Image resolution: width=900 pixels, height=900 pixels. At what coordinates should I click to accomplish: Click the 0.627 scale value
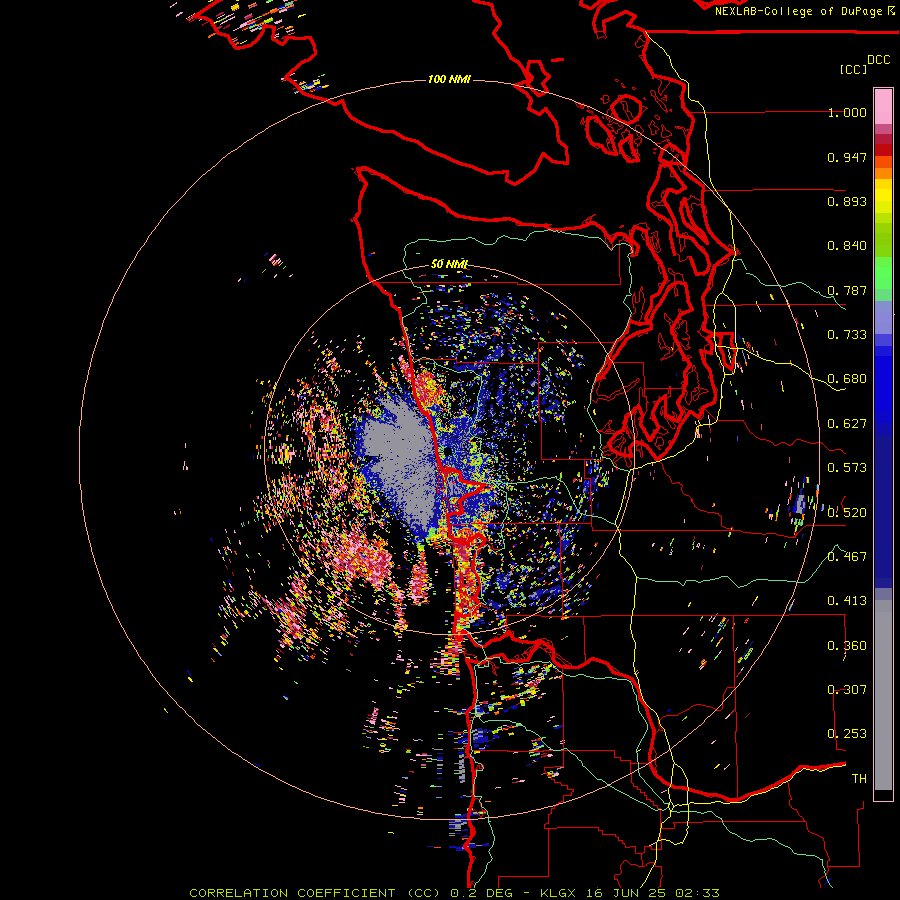point(847,424)
